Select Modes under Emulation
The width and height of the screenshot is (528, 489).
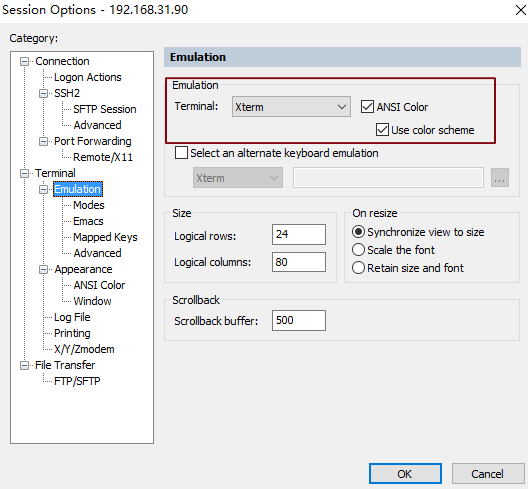[x=89, y=205]
